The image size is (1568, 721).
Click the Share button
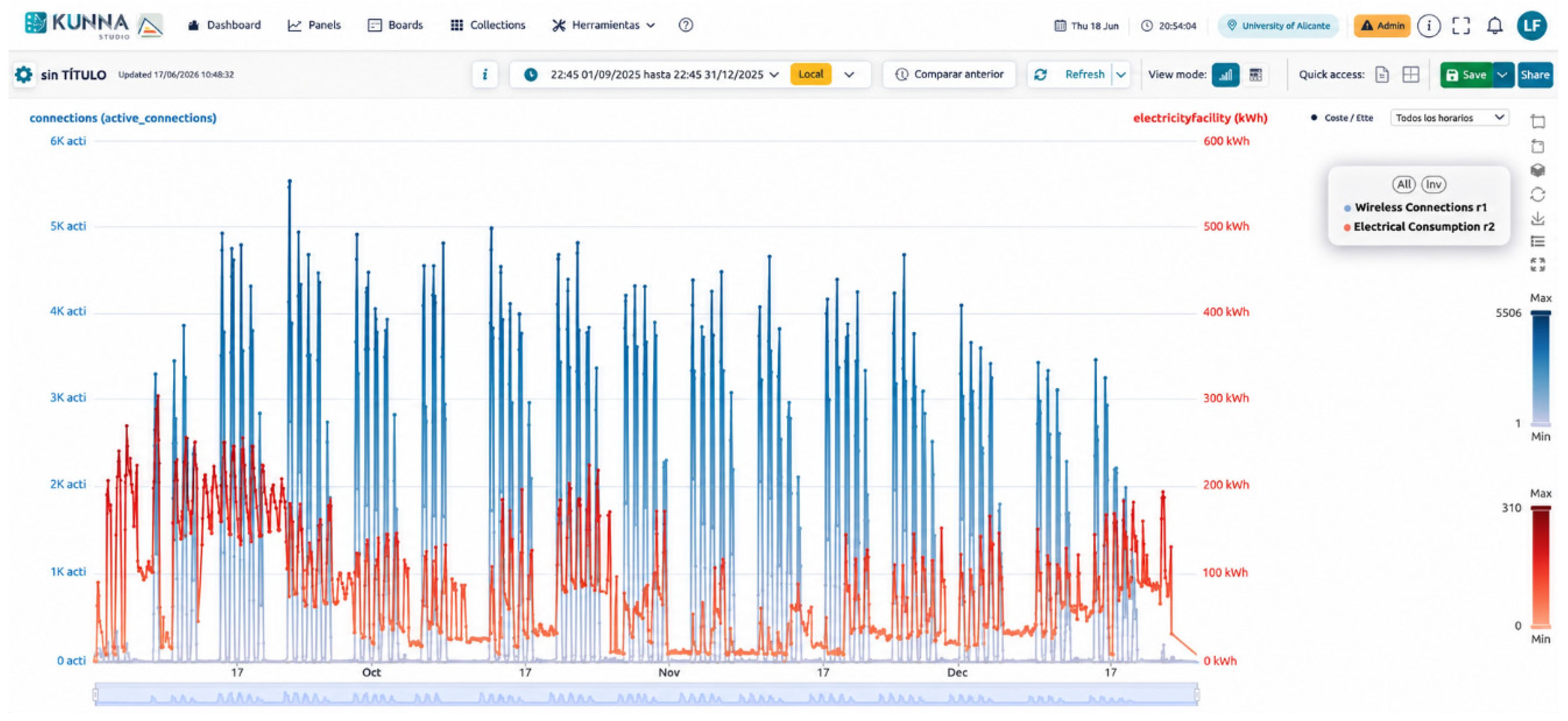[x=1534, y=75]
